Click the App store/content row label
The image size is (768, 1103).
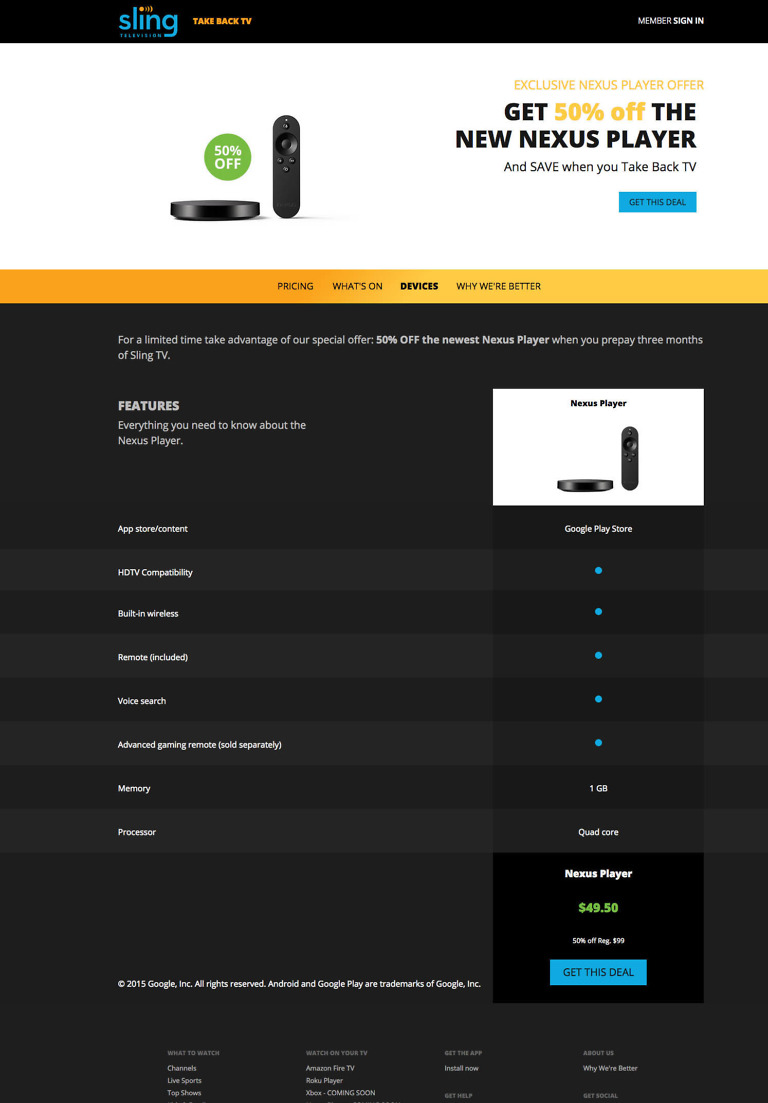[x=153, y=529]
